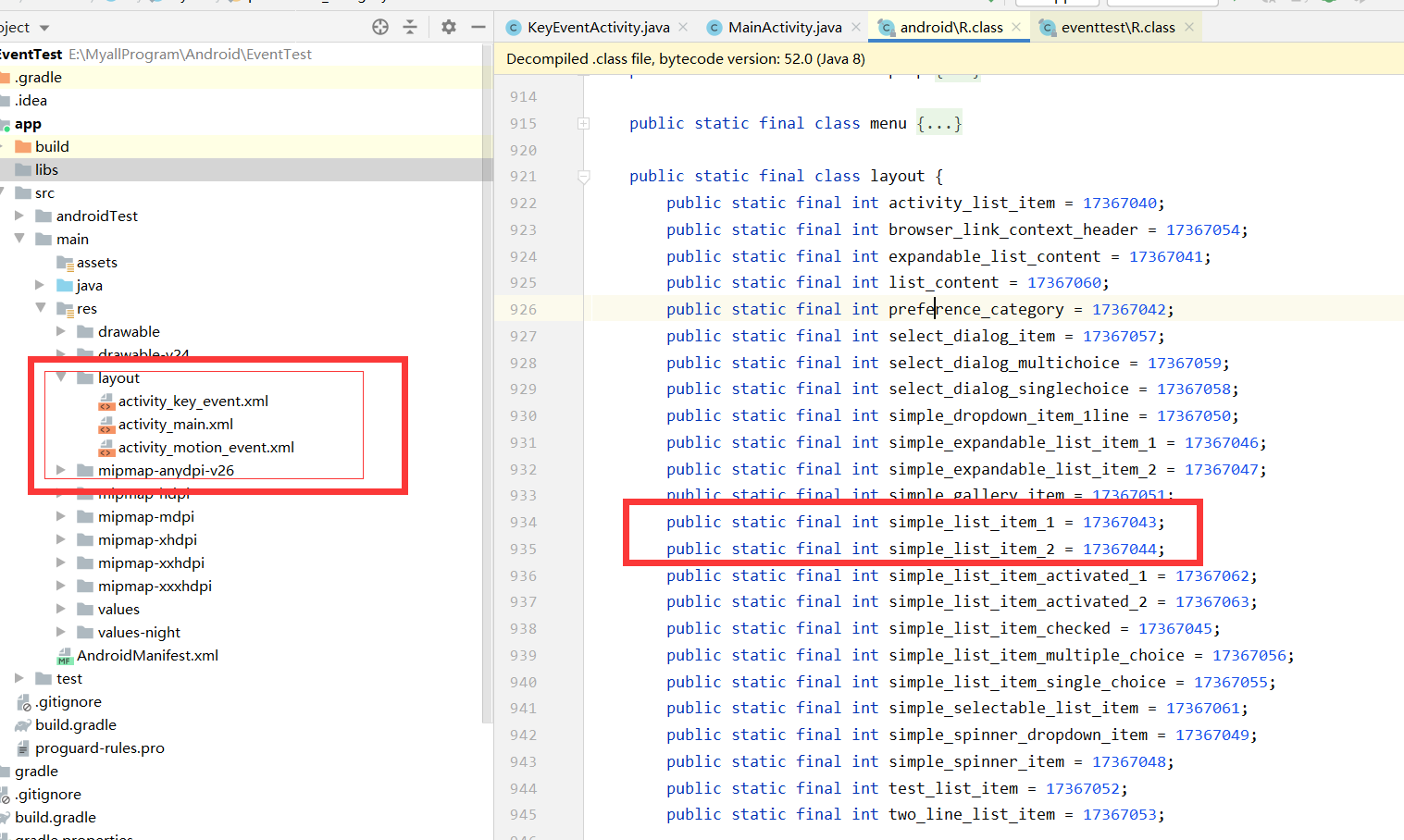This screenshot has width=1404, height=840.
Task: Select activity_motion_event.xml file icon
Action: 106,448
